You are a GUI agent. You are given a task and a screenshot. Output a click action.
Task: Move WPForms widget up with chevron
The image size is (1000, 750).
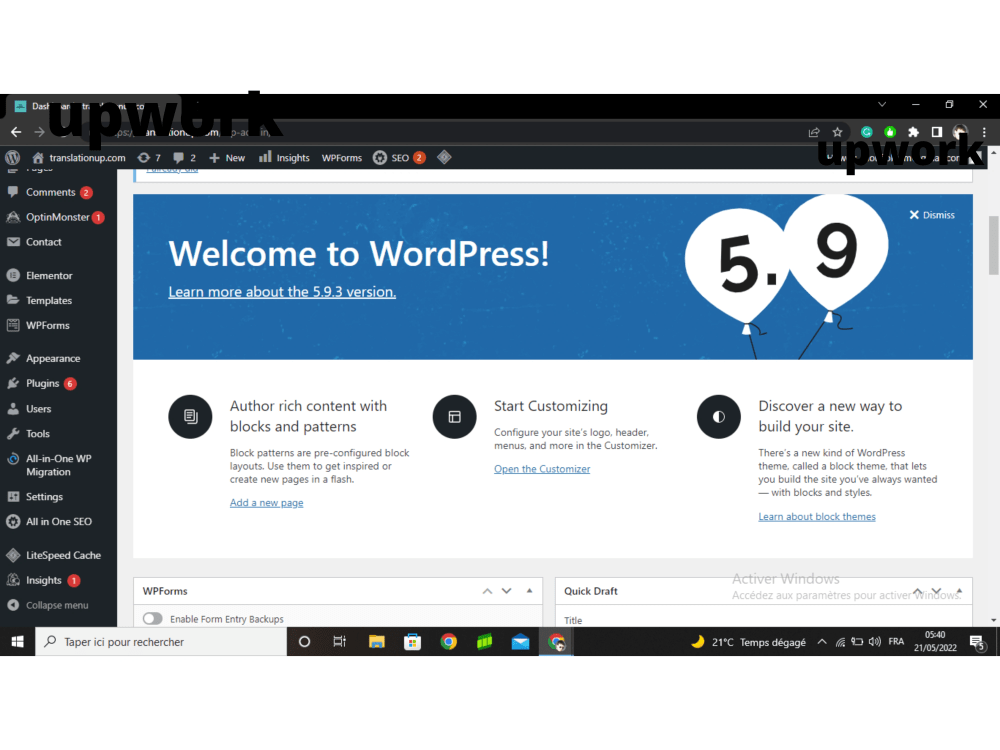pyautogui.click(x=487, y=591)
